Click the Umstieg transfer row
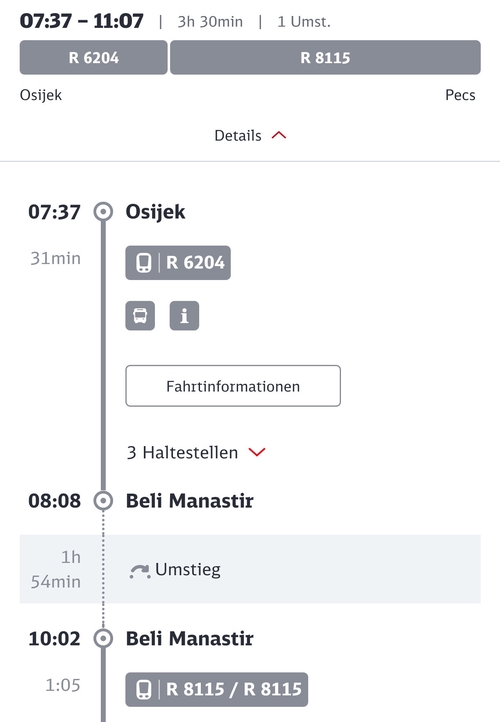 250,569
